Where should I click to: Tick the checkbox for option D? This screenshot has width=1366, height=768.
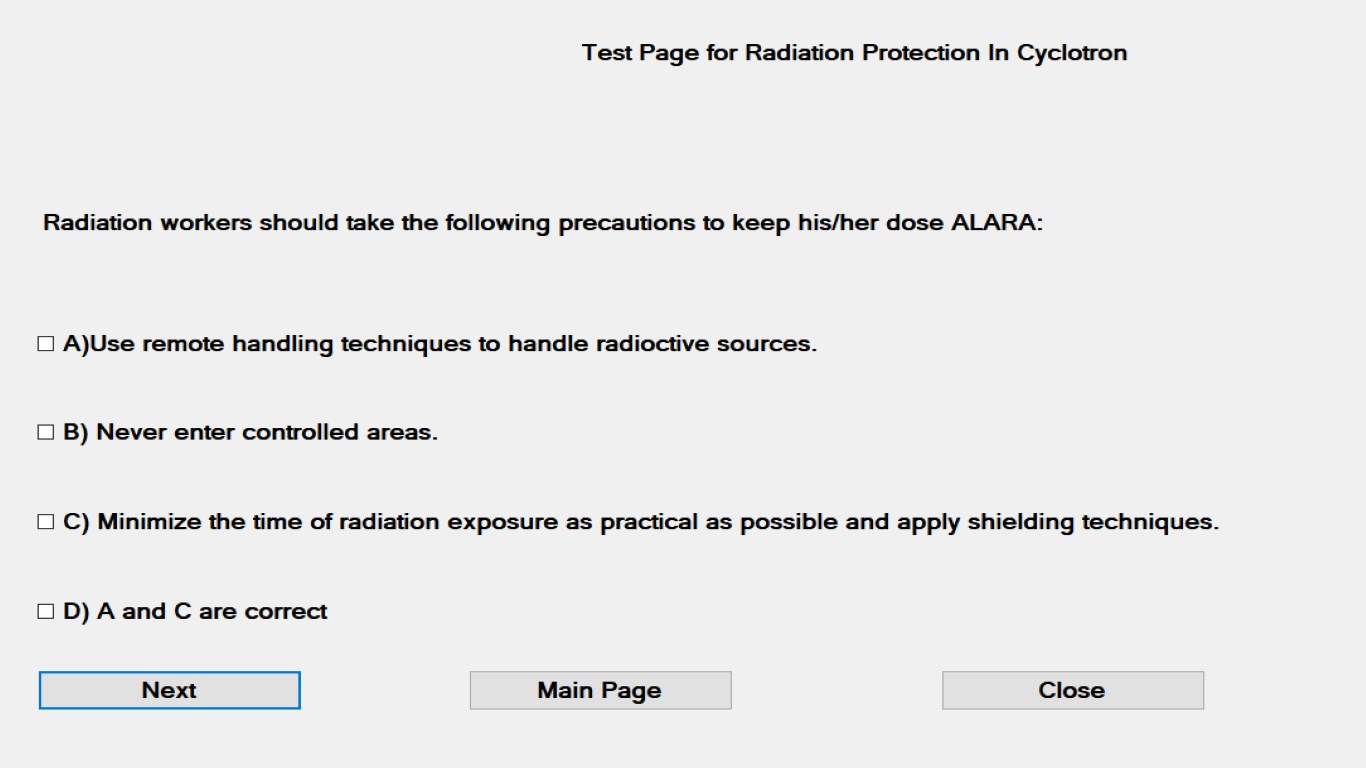pos(45,611)
